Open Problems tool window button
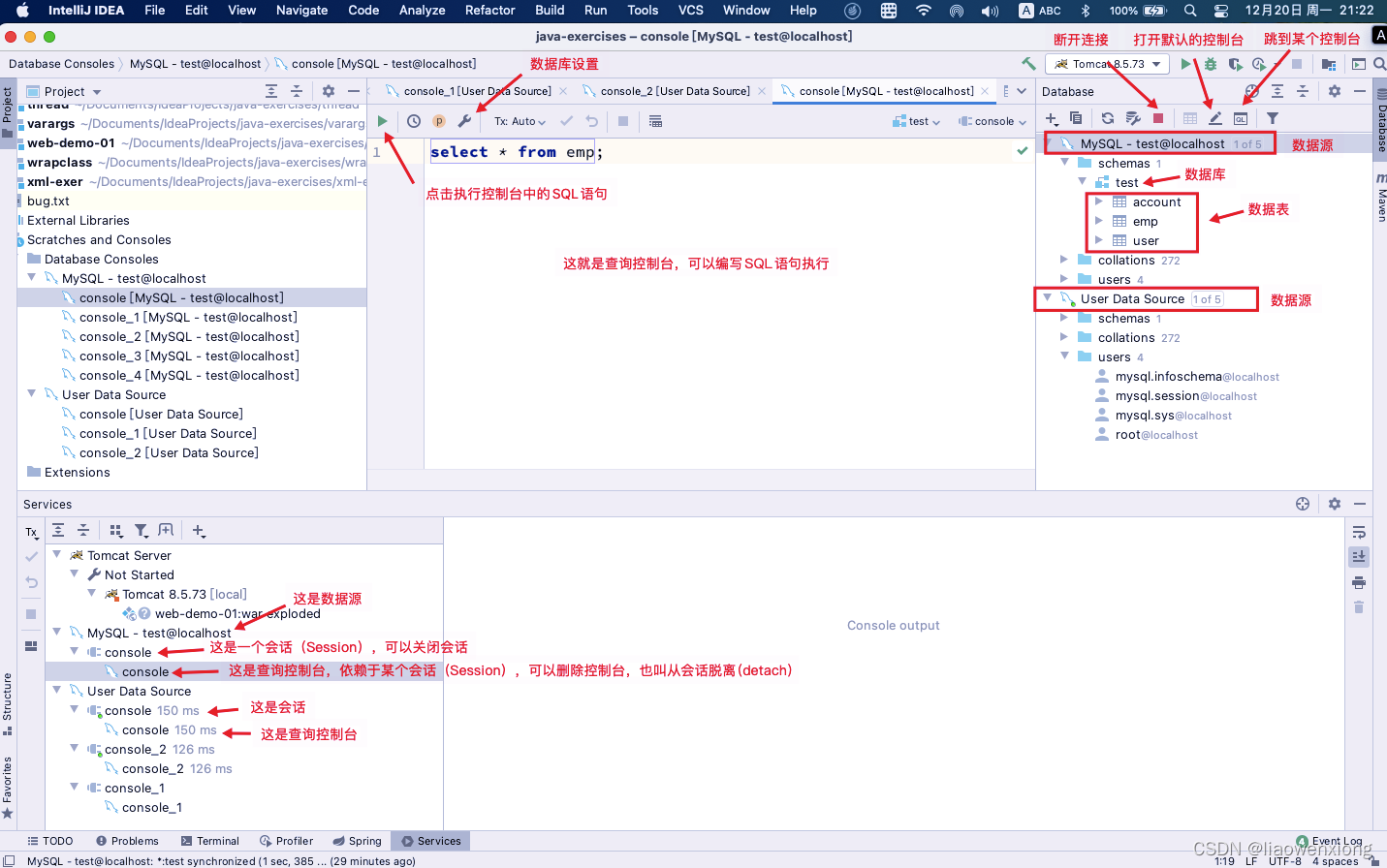Screen dimensions: 1387x868 click(x=127, y=841)
